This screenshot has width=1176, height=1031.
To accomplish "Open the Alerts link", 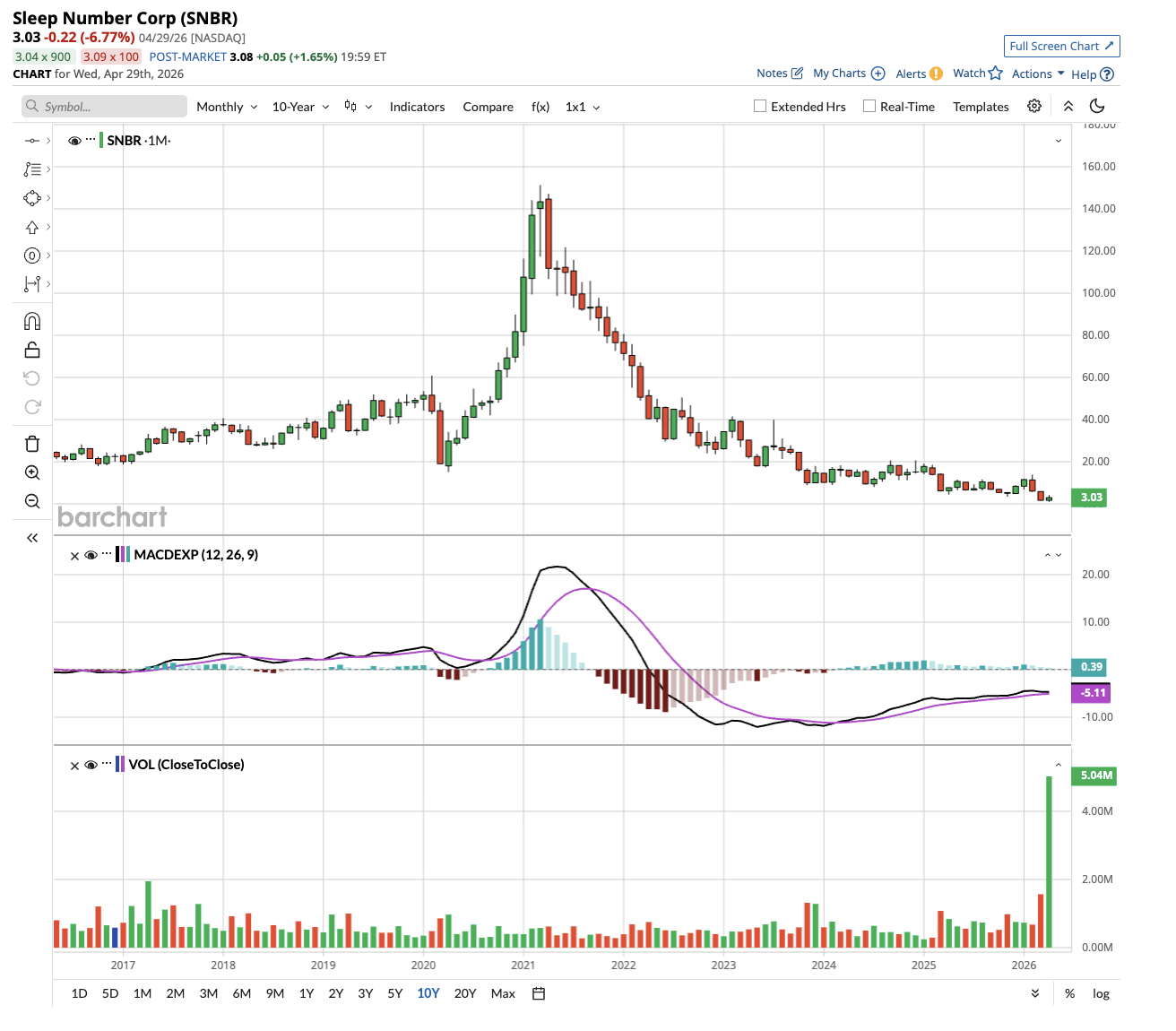I will pos(919,74).
